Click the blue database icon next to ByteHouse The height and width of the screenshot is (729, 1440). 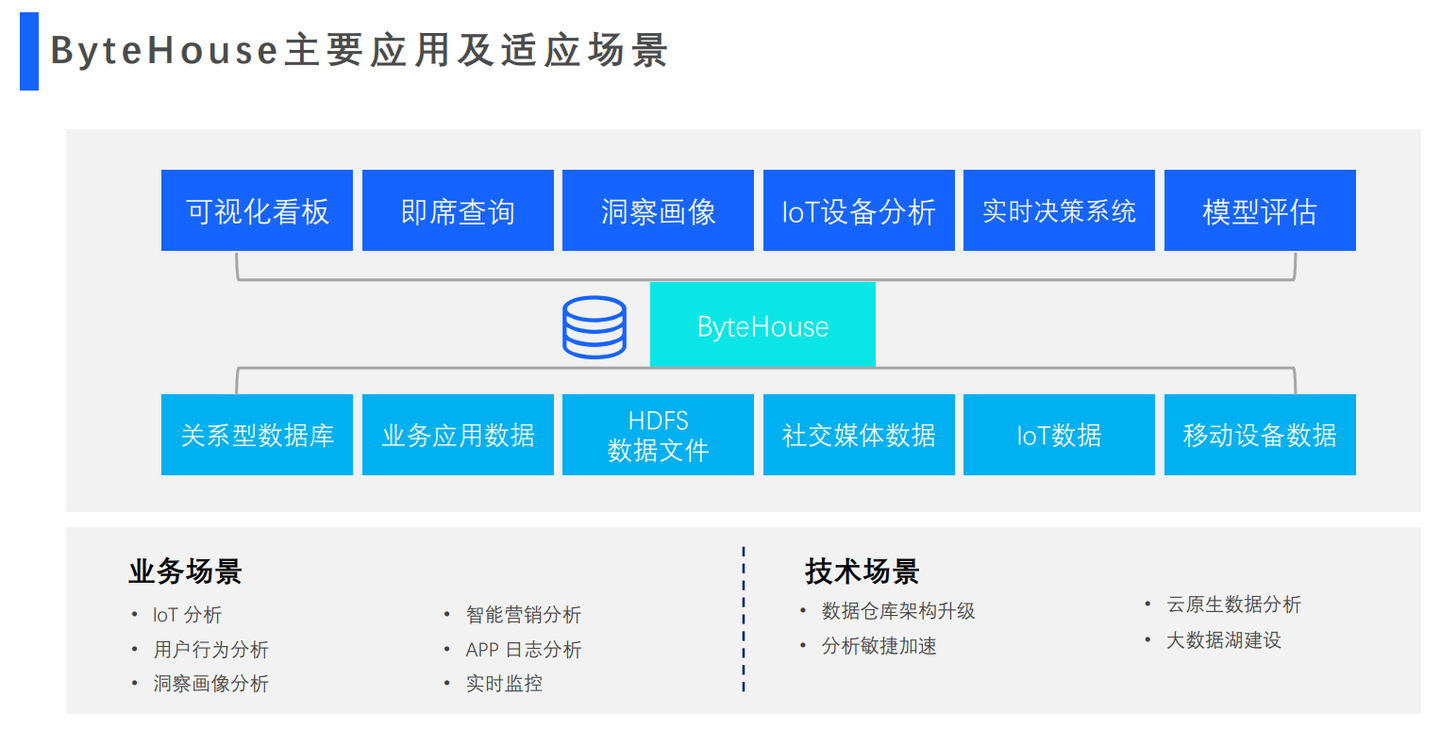[595, 325]
